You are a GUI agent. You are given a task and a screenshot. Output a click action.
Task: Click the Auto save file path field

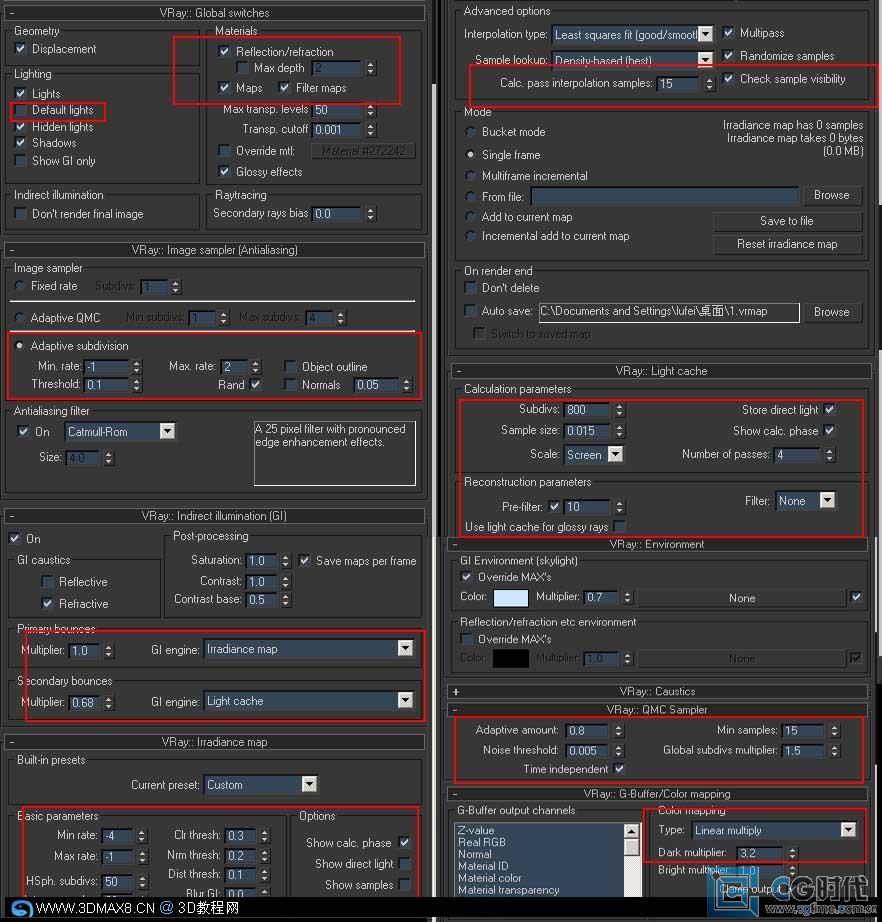point(669,312)
